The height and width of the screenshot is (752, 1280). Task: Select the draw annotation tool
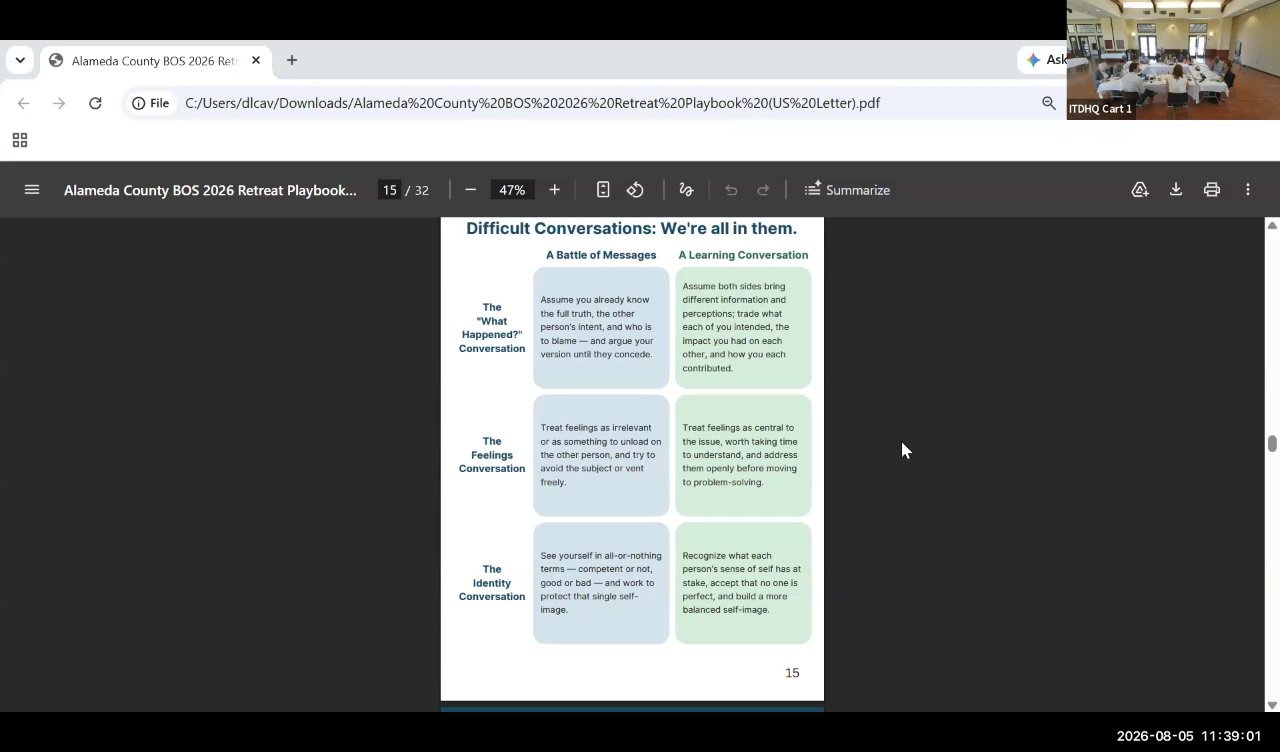(x=686, y=190)
